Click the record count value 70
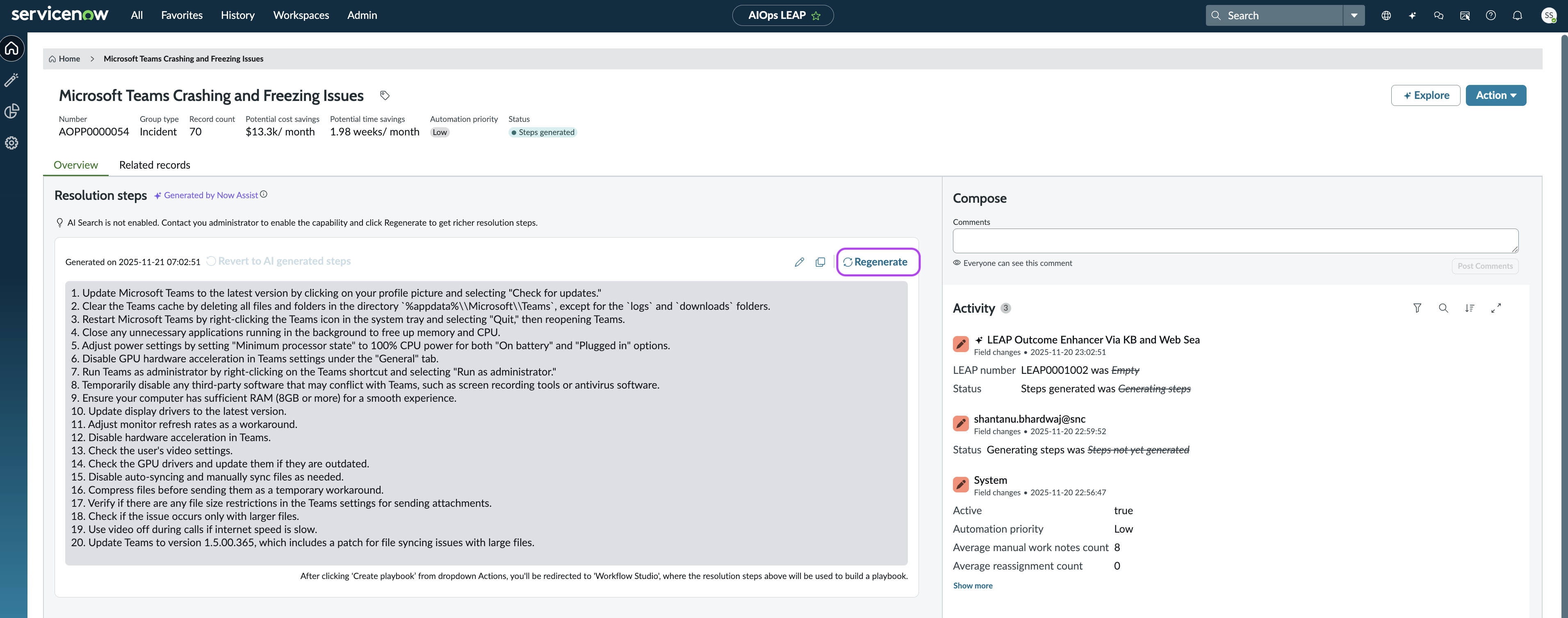Screen dimensions: 1568x618 click(196, 132)
